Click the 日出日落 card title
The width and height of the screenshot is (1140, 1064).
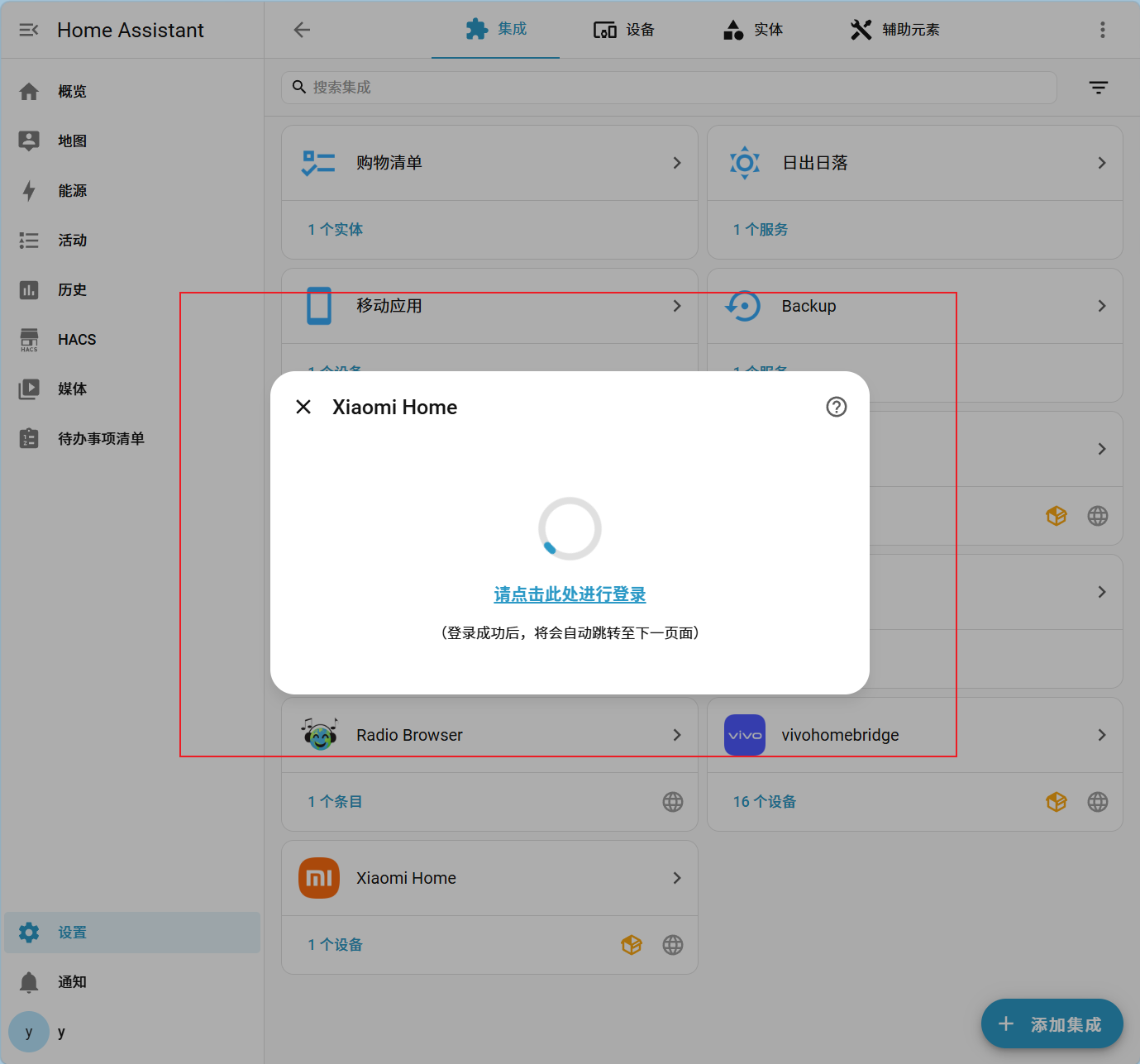(x=815, y=163)
